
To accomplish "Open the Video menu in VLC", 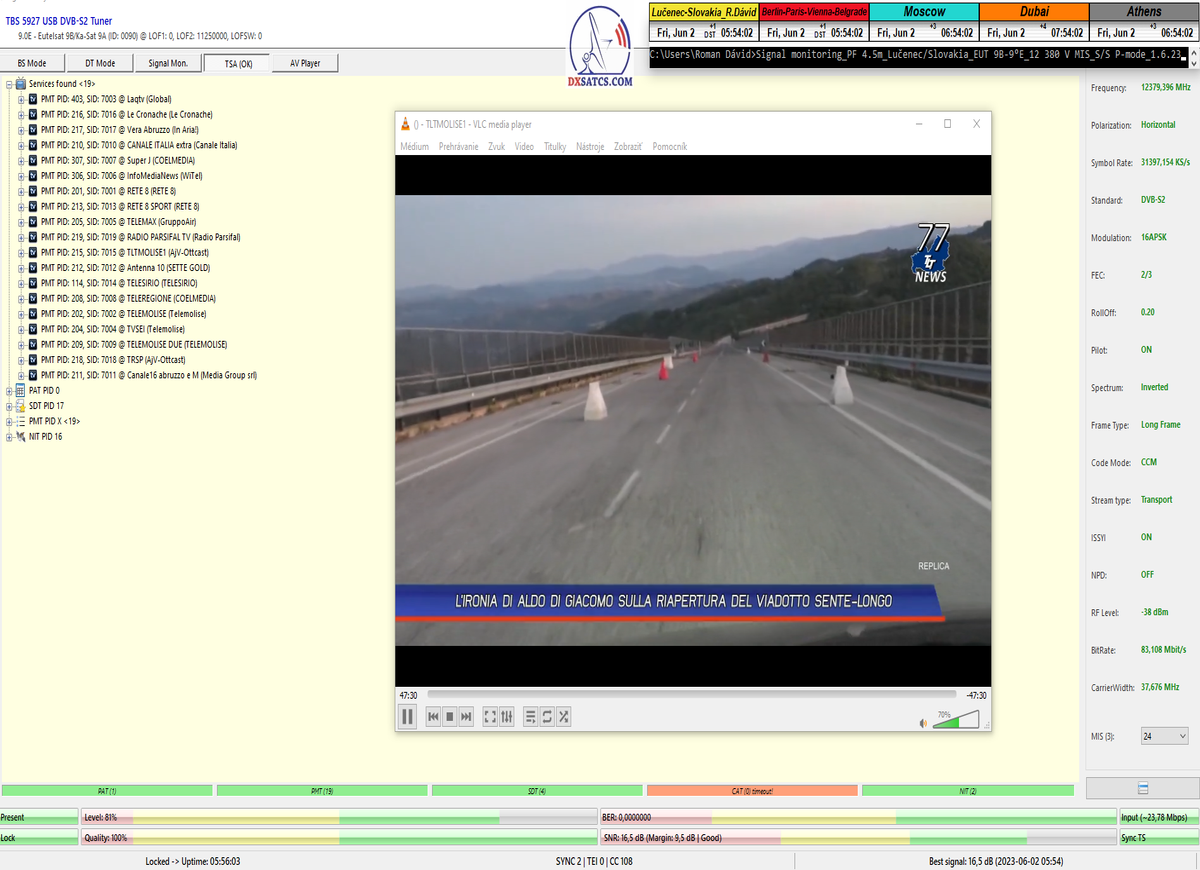I will click(524, 147).
